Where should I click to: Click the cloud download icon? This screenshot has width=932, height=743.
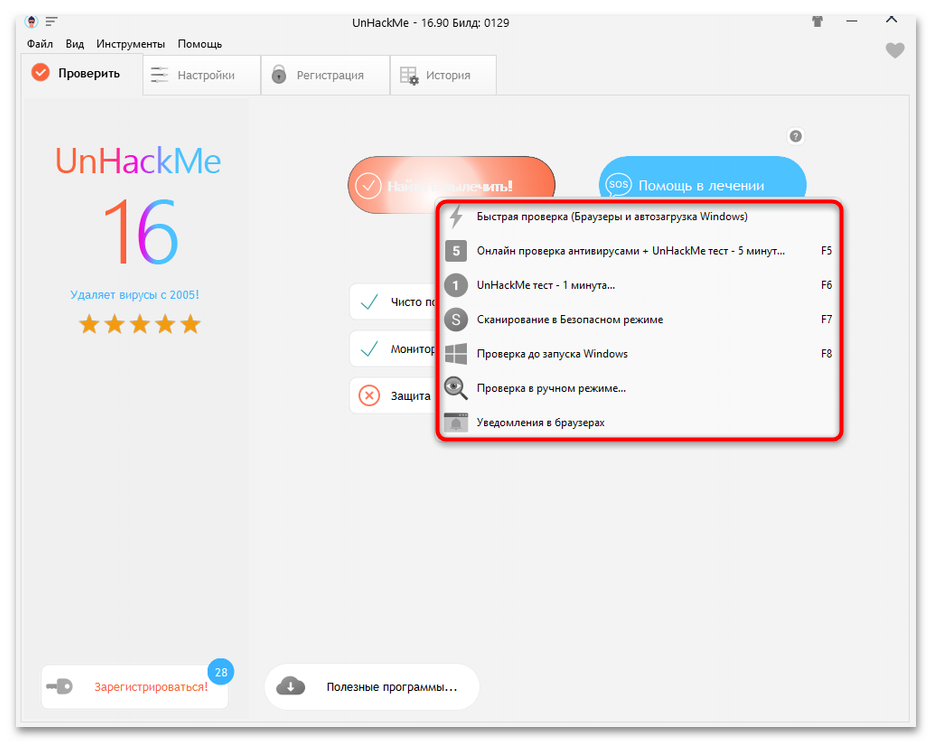(291, 686)
